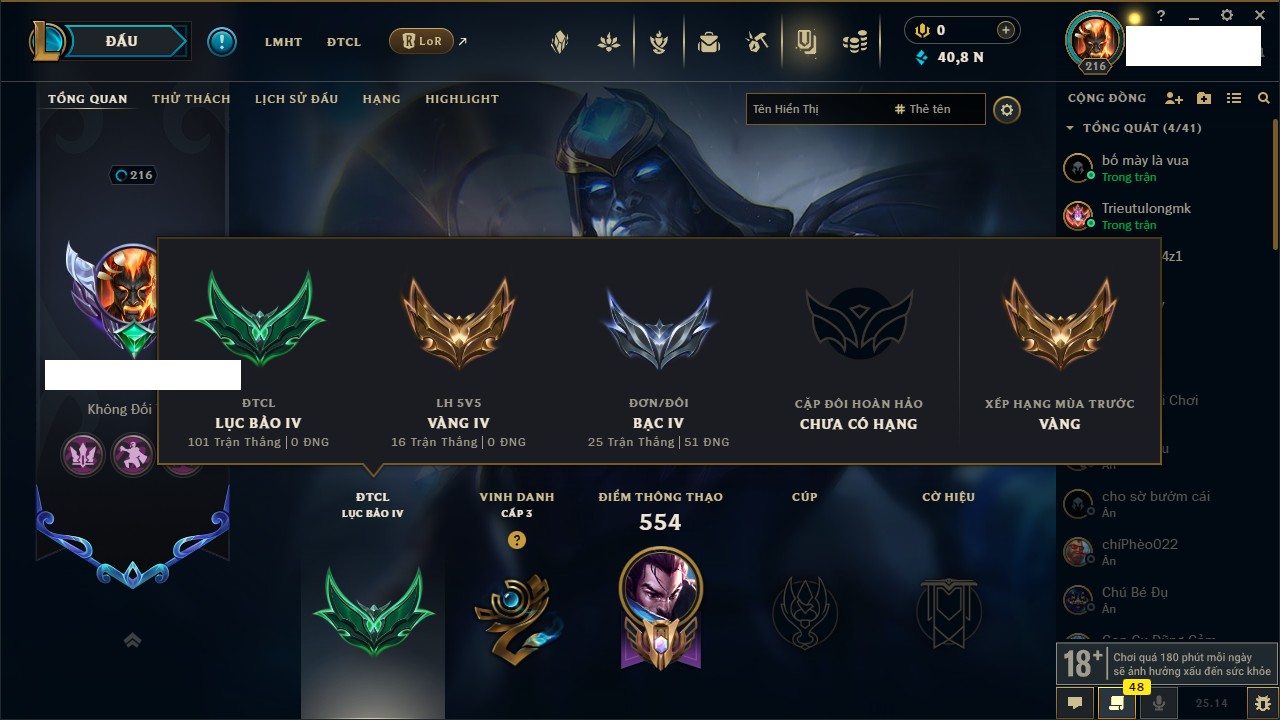Open the Loot crafting hammer icon
Screen dimensions: 1280x720
757,42
